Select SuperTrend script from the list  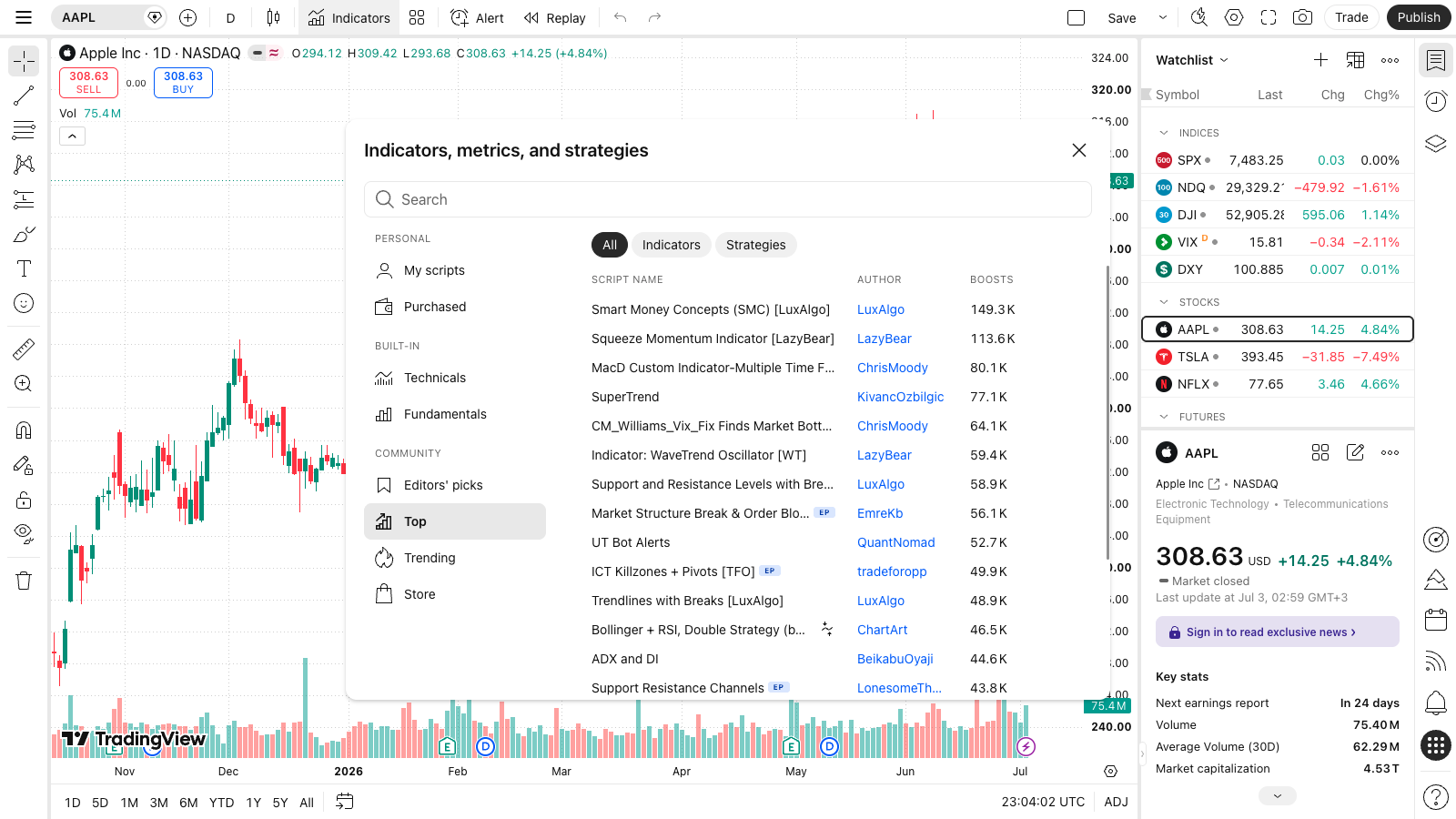625,397
